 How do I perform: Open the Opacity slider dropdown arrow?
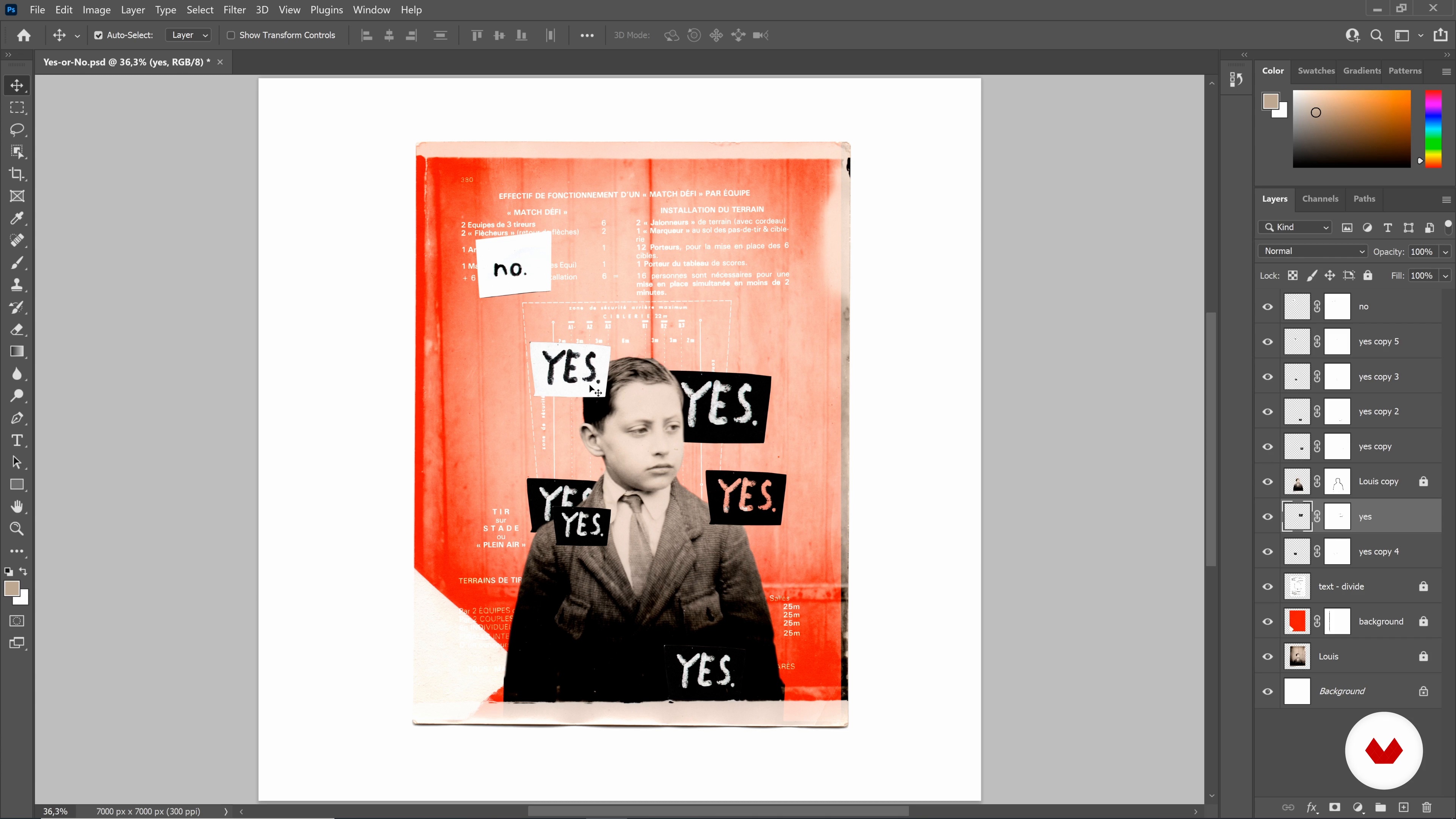1446,252
